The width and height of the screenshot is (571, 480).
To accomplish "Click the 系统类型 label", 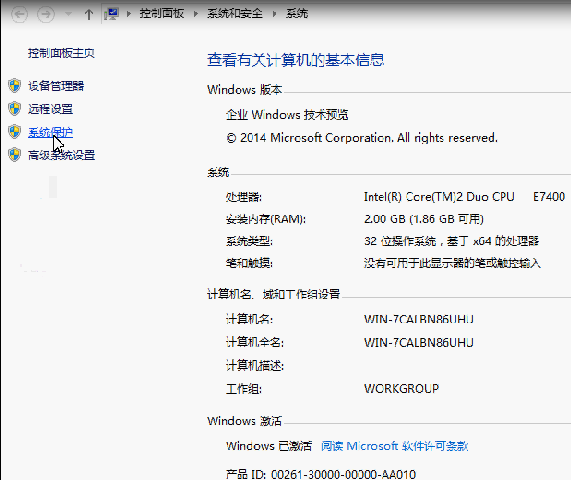I will (249, 241).
